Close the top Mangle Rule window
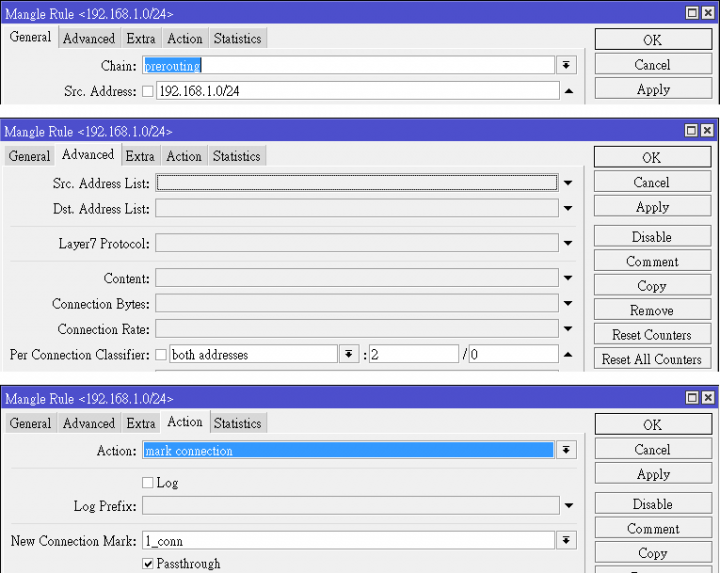 708,13
